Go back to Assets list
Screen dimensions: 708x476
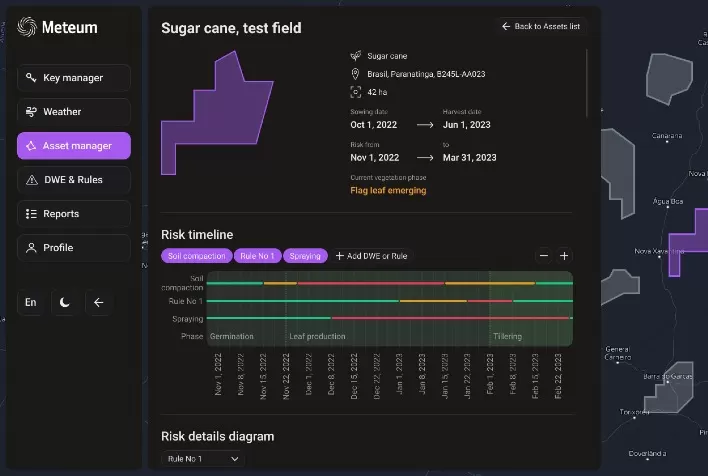click(x=541, y=26)
